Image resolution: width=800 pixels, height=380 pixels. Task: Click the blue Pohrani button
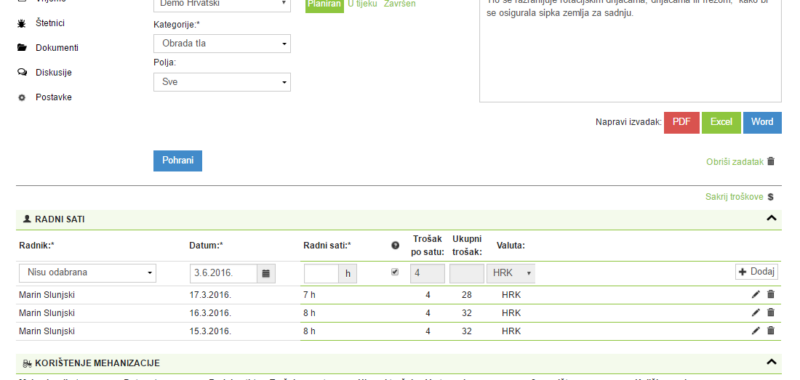click(178, 161)
